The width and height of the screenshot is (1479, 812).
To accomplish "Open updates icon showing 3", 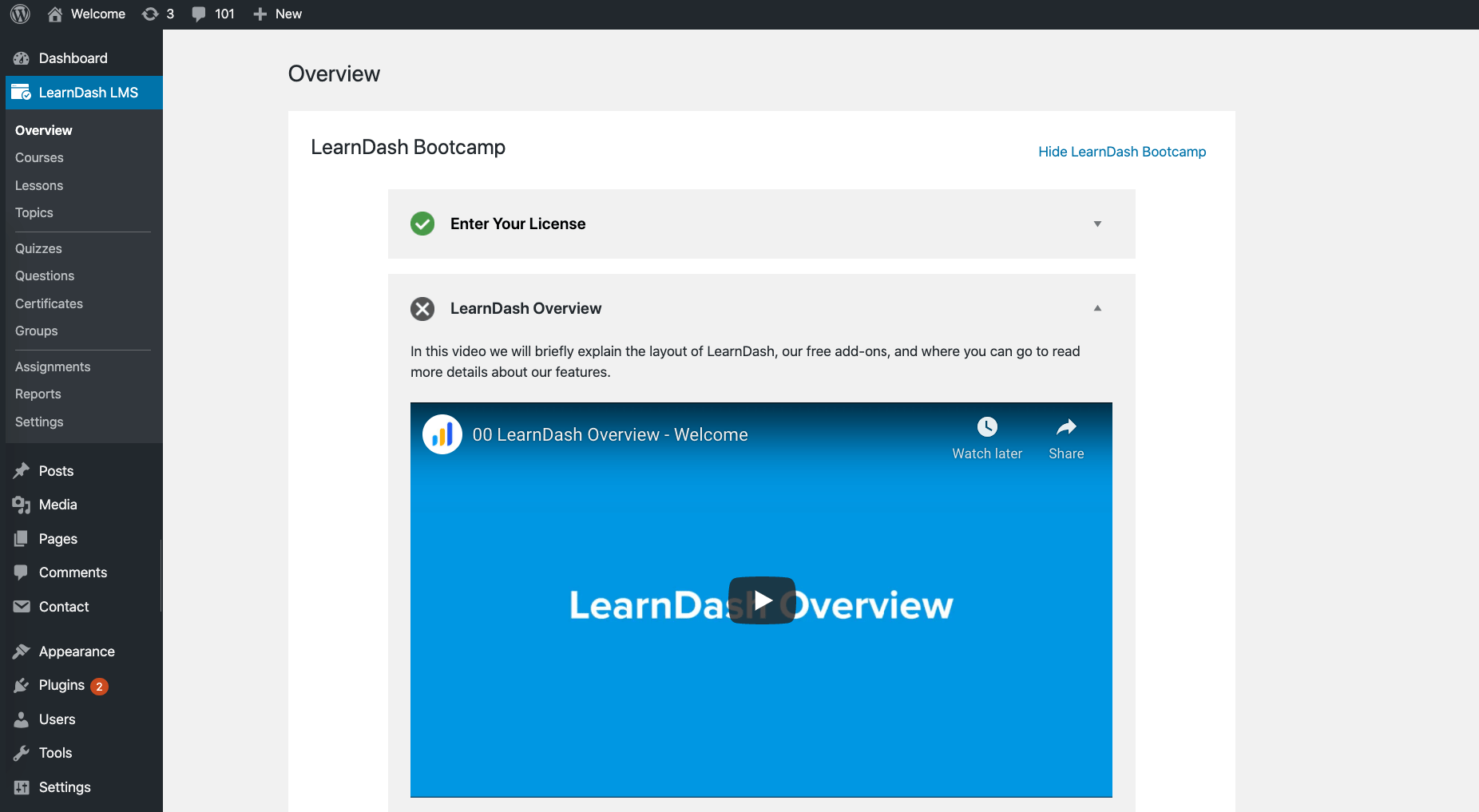I will click(150, 14).
